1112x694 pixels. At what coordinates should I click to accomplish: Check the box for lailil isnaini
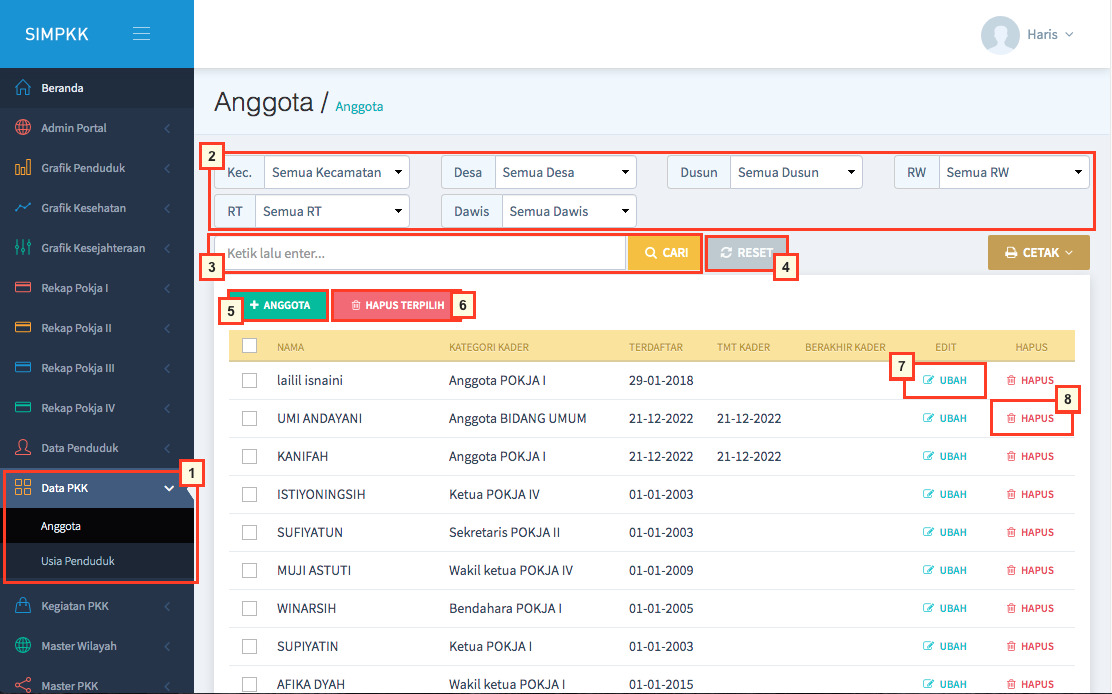point(250,381)
